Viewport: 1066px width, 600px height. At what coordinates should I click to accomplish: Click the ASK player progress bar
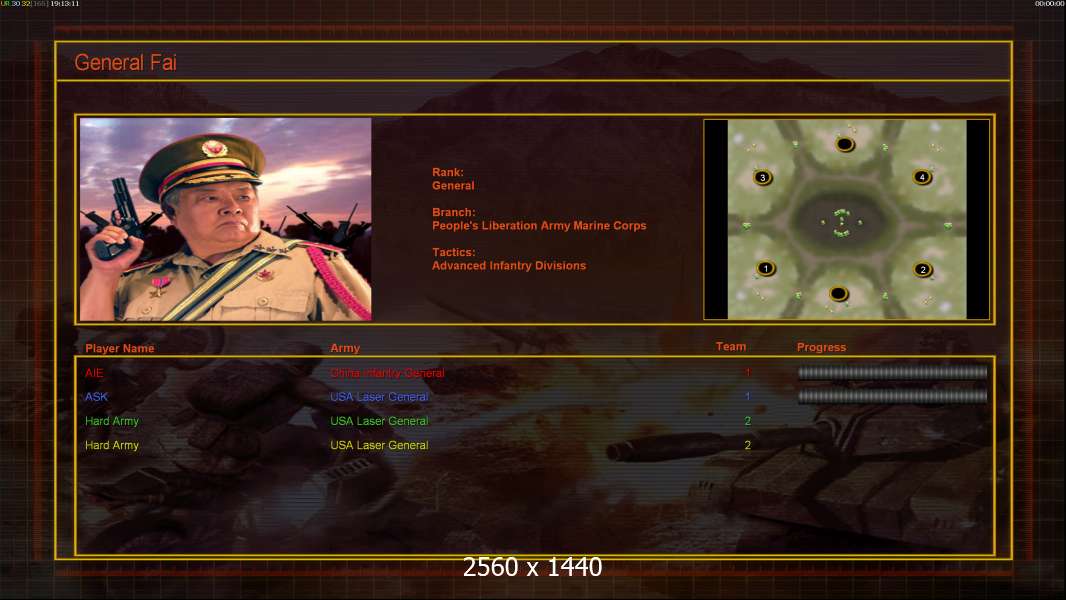(892, 396)
